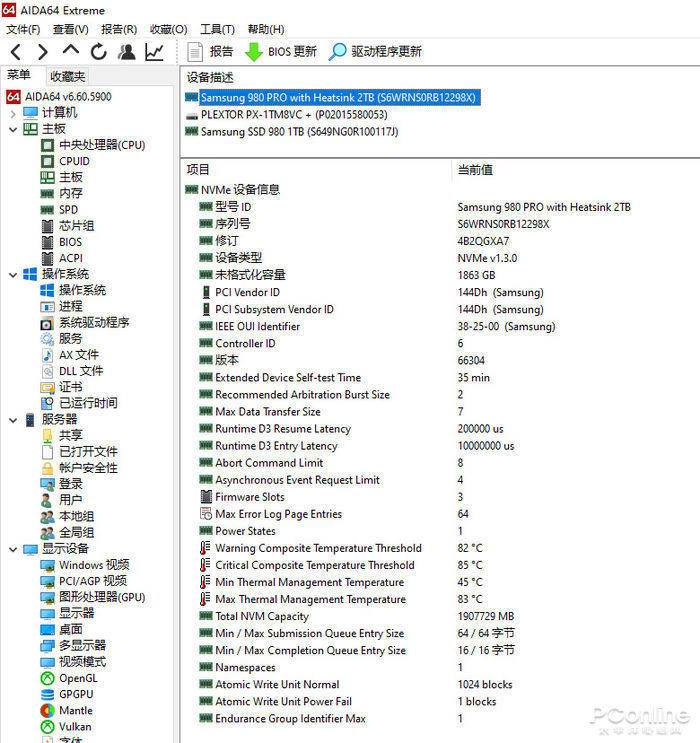The width and height of the screenshot is (700, 743).
Task: Select the 已打开文件 tree item
Action: point(80,452)
